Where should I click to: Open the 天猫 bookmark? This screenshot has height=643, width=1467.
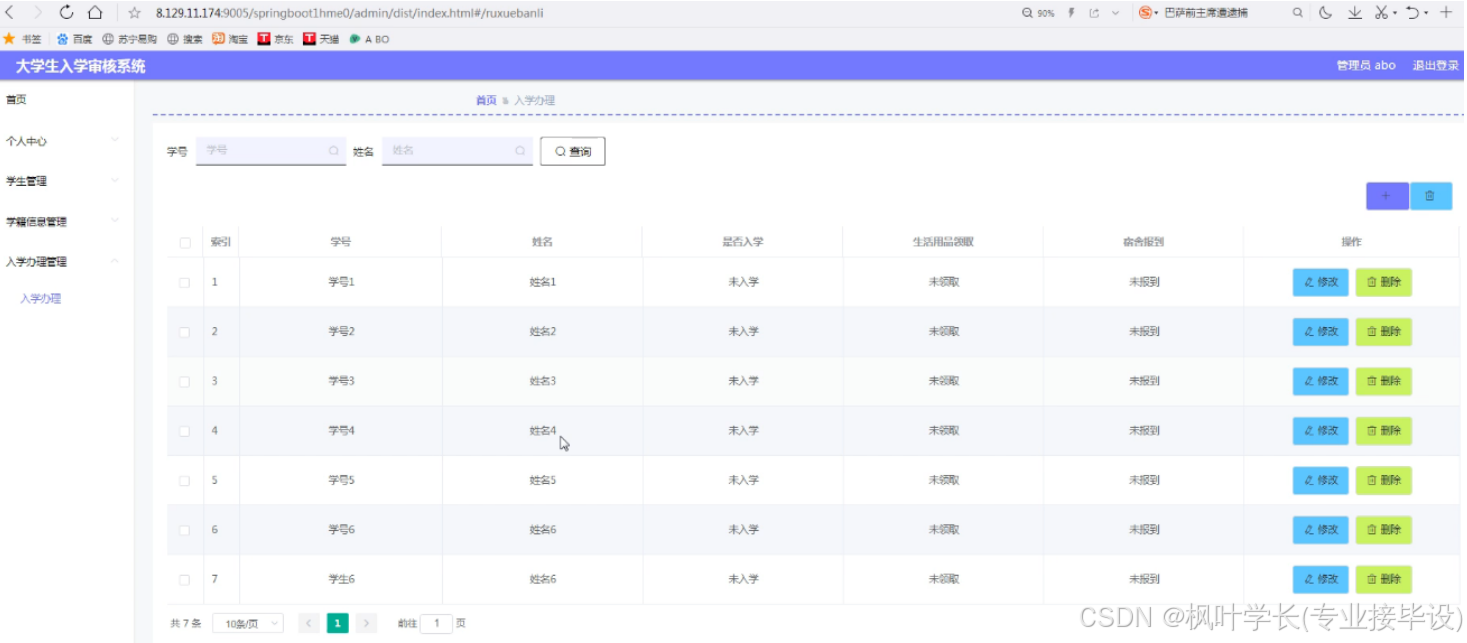point(321,39)
